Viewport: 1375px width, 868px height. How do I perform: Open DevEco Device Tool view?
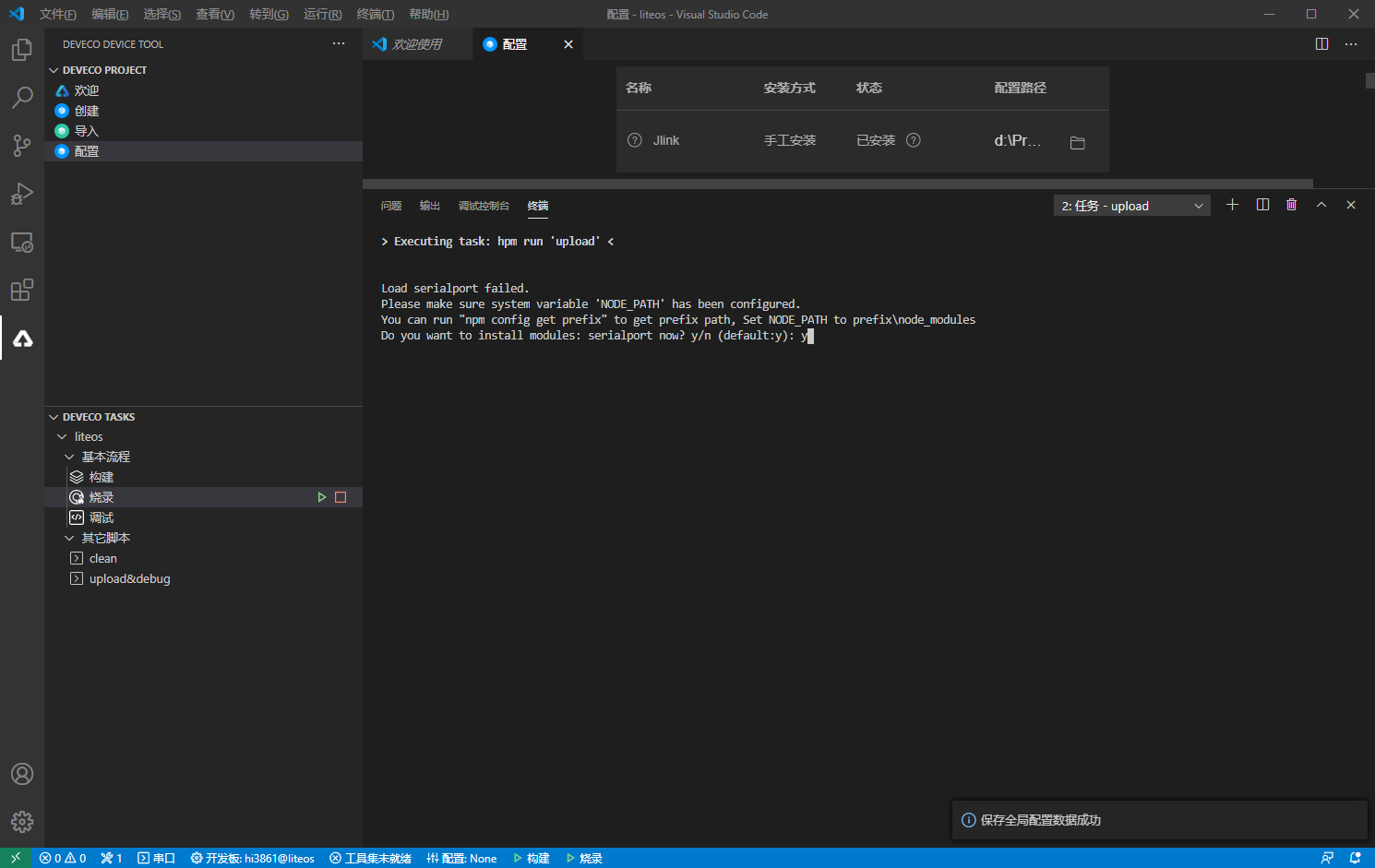[x=22, y=339]
